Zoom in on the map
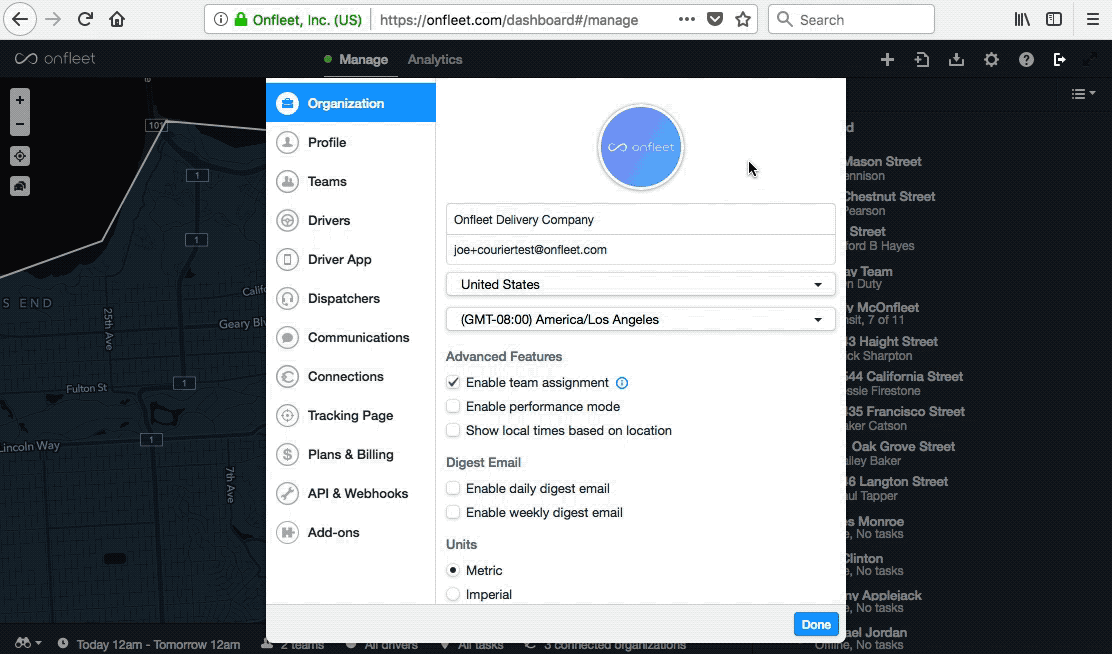Image resolution: width=1112 pixels, height=654 pixels. [20, 100]
